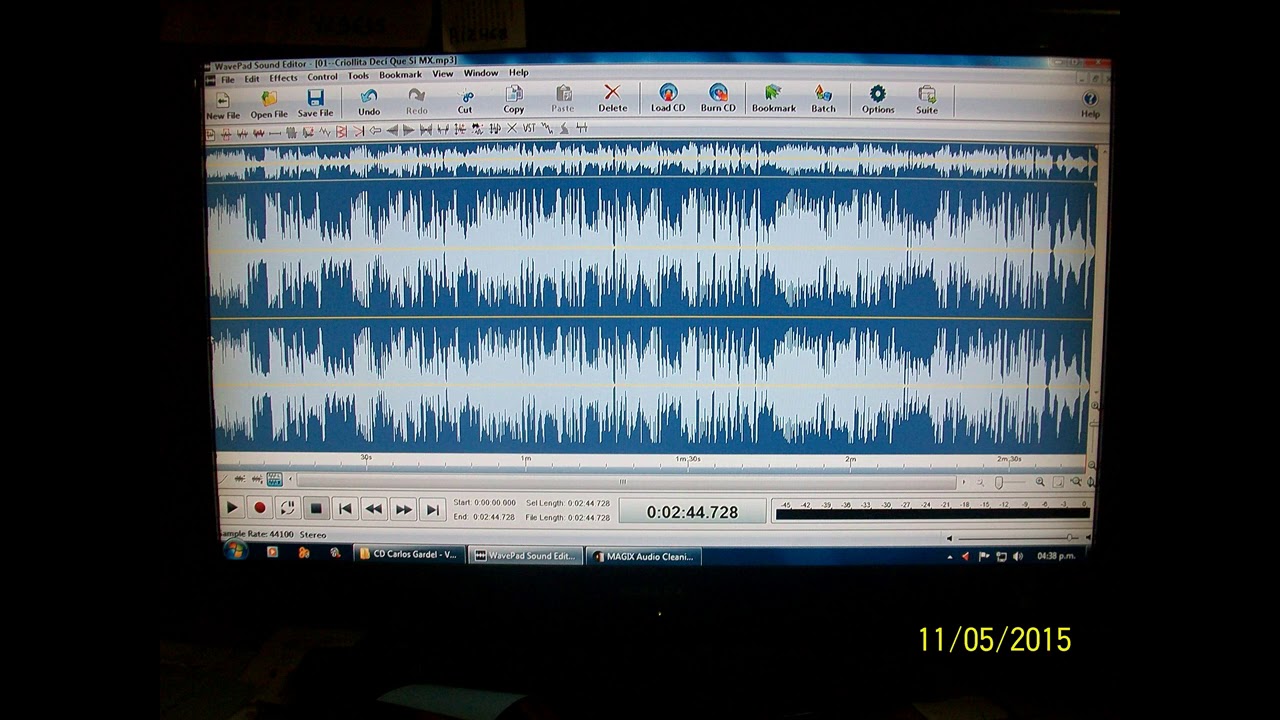Open the Tools menu
Image resolution: width=1280 pixels, height=720 pixels.
(358, 76)
